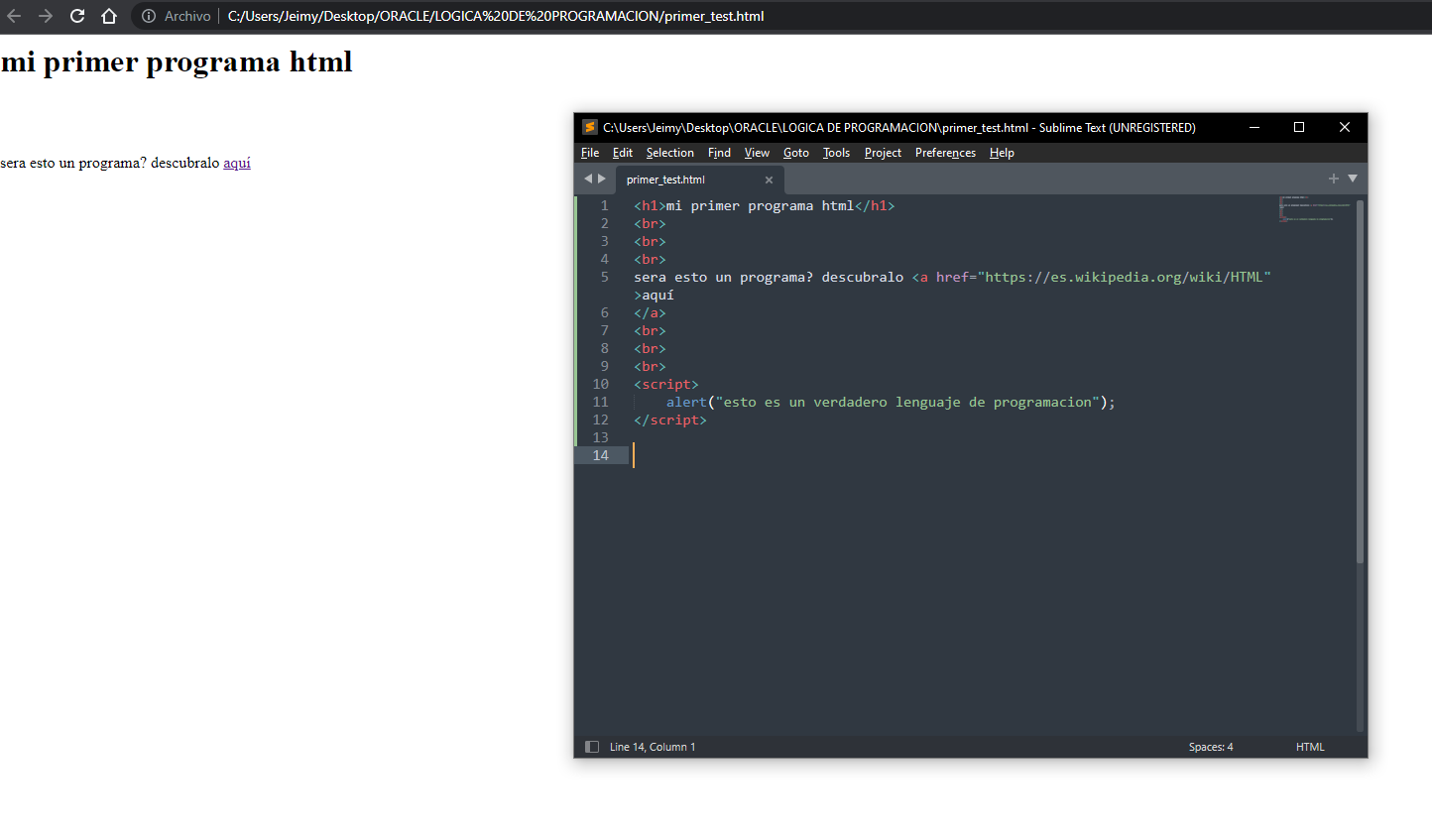
Task: Maximize the Sublime Text window
Action: click(x=1299, y=127)
